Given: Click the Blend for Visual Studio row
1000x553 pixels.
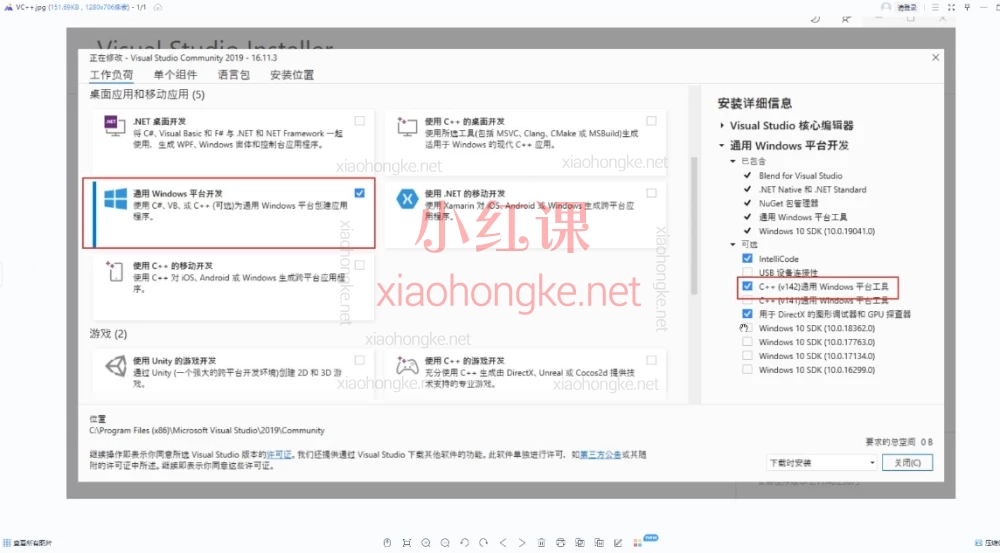Looking at the screenshot, I should pos(800,175).
